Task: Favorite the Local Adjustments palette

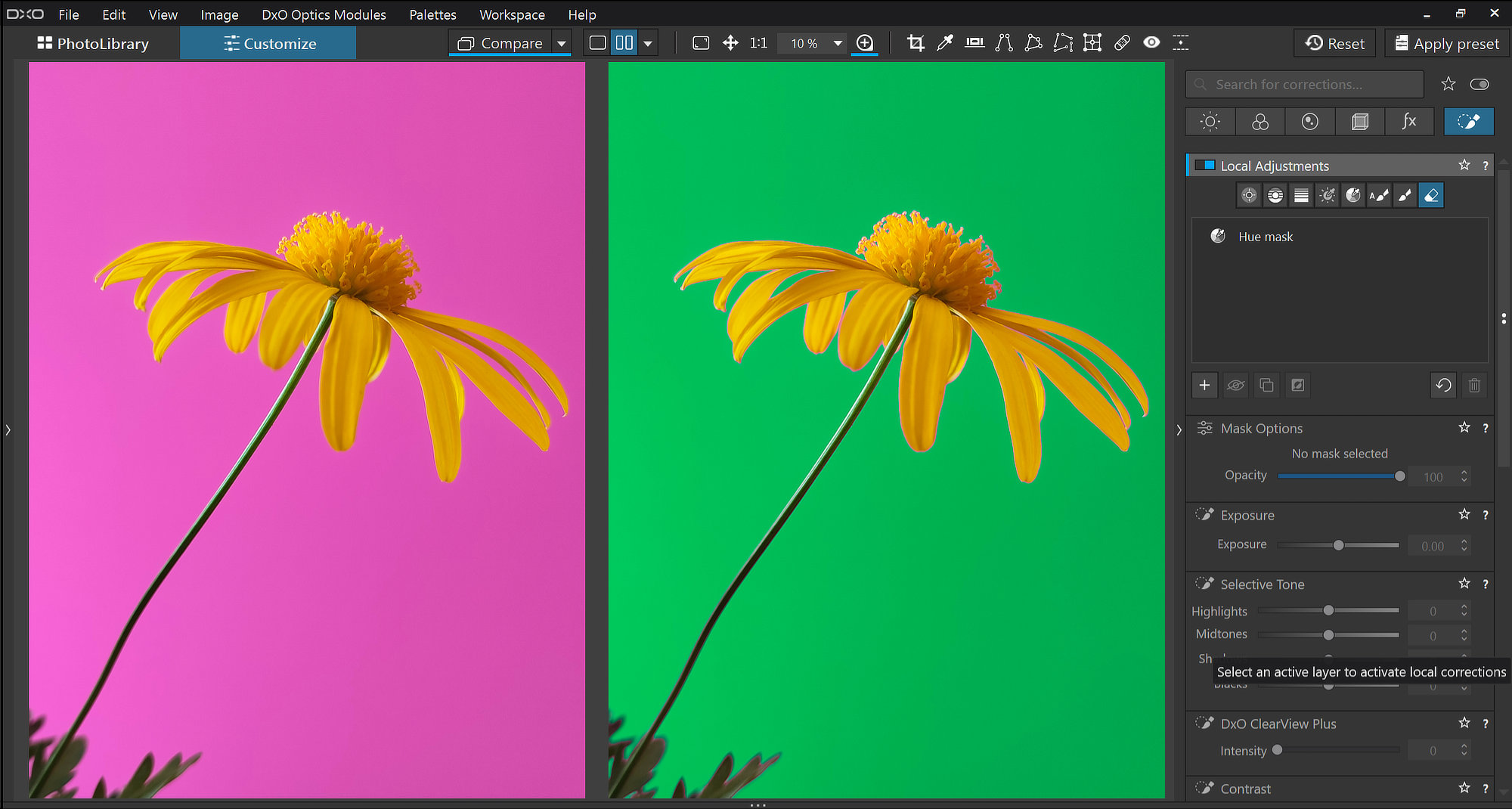Action: click(1464, 165)
